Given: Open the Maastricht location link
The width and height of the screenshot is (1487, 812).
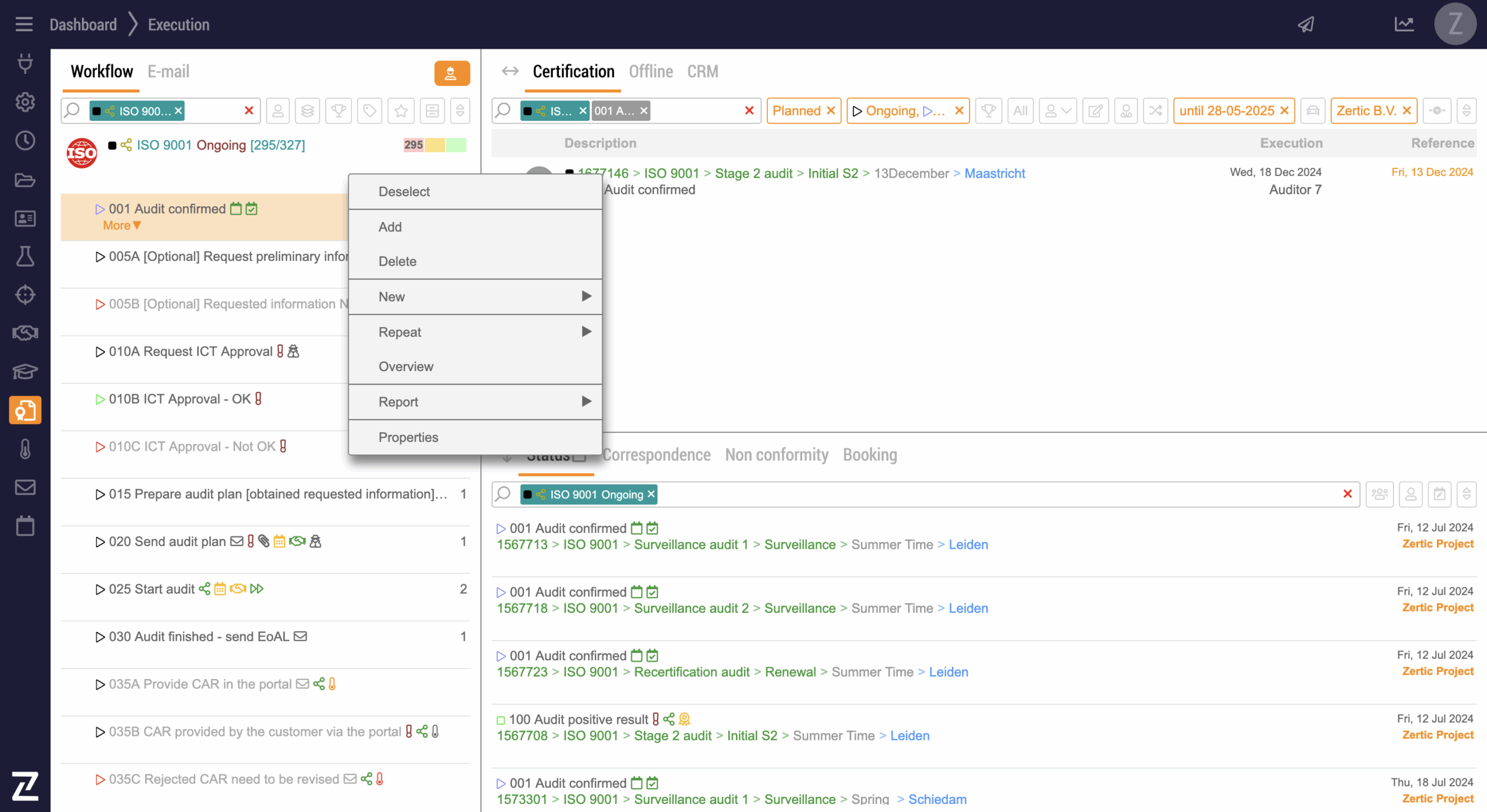Looking at the screenshot, I should (x=994, y=174).
